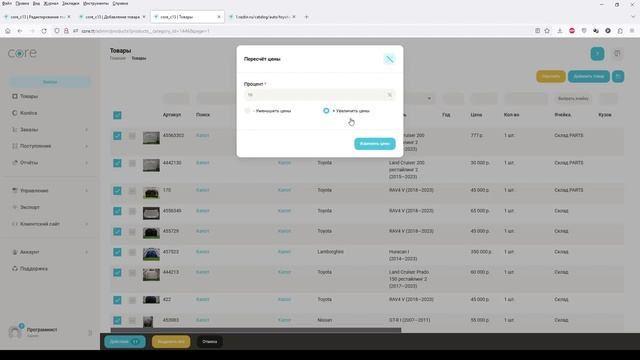Open Поддержка in the sidebar
Screen dimensions: 640x360
tap(34, 269)
